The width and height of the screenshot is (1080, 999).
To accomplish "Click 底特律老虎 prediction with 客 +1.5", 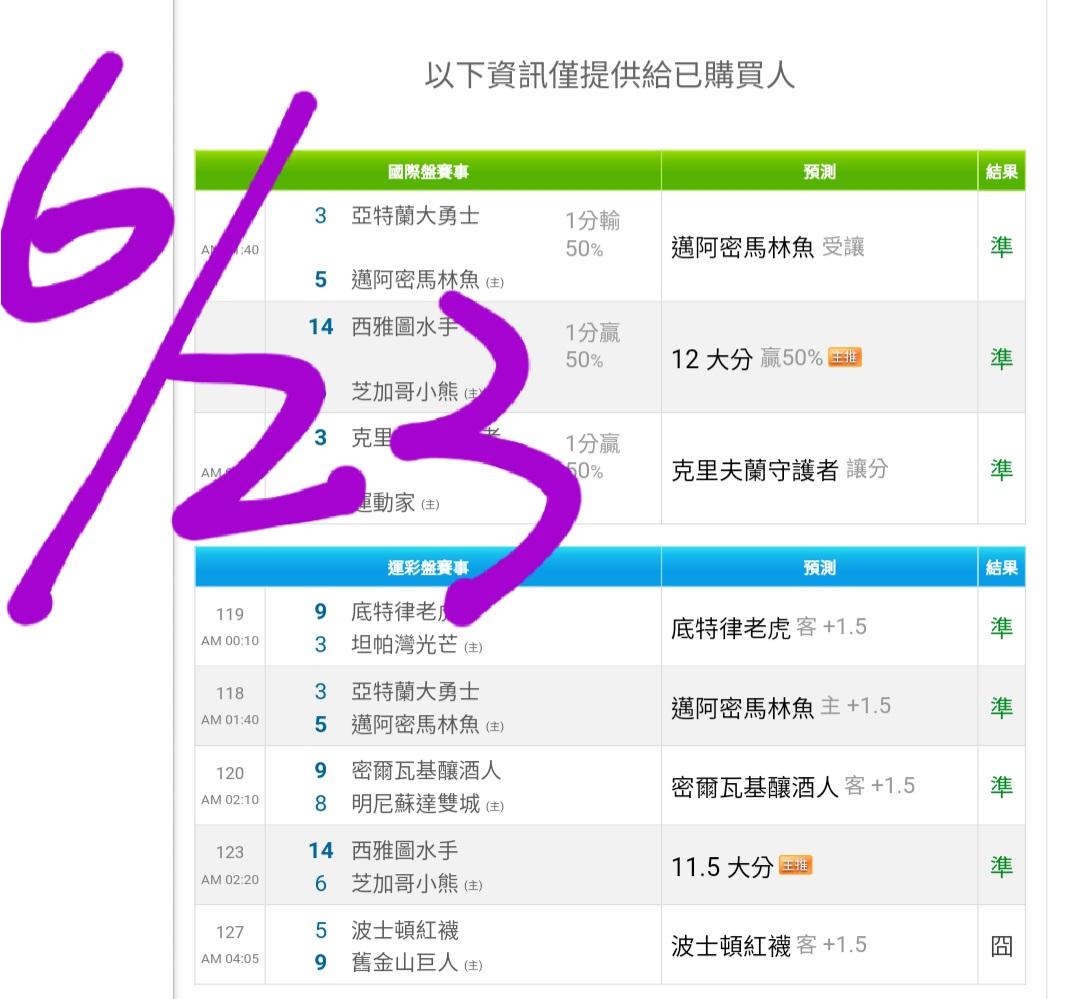I will [x=769, y=628].
